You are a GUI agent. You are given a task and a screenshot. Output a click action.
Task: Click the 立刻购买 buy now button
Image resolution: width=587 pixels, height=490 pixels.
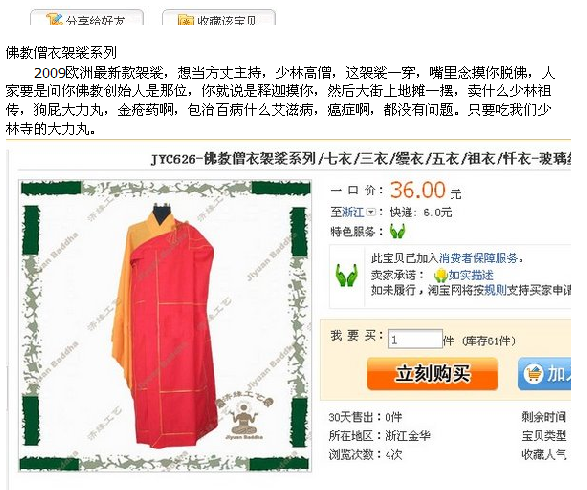click(x=432, y=374)
